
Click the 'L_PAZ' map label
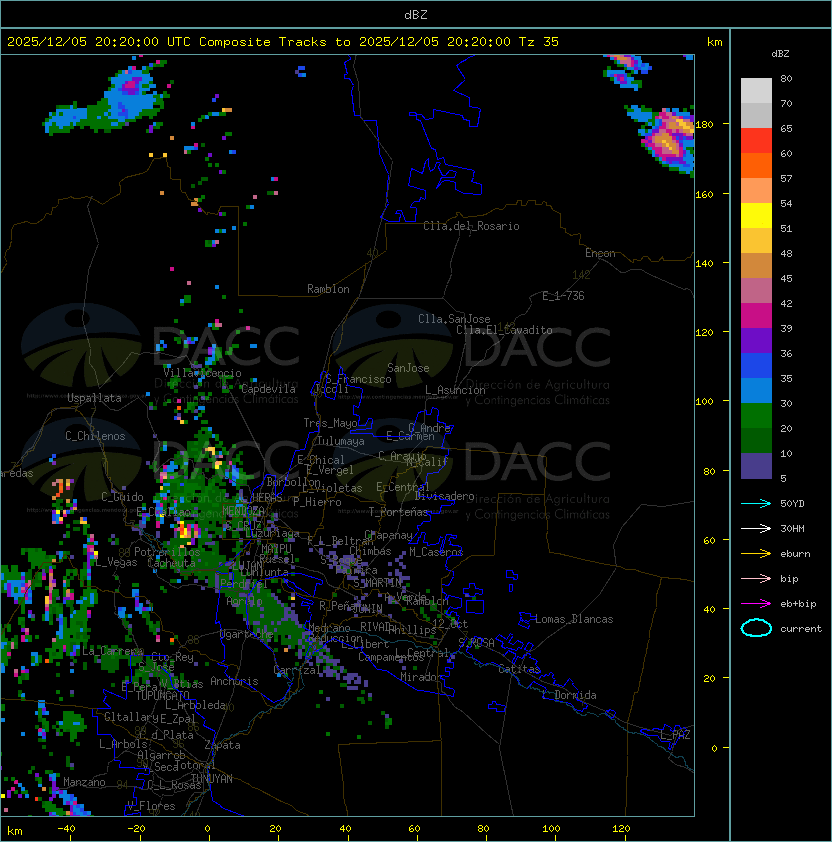pyautogui.click(x=675, y=735)
